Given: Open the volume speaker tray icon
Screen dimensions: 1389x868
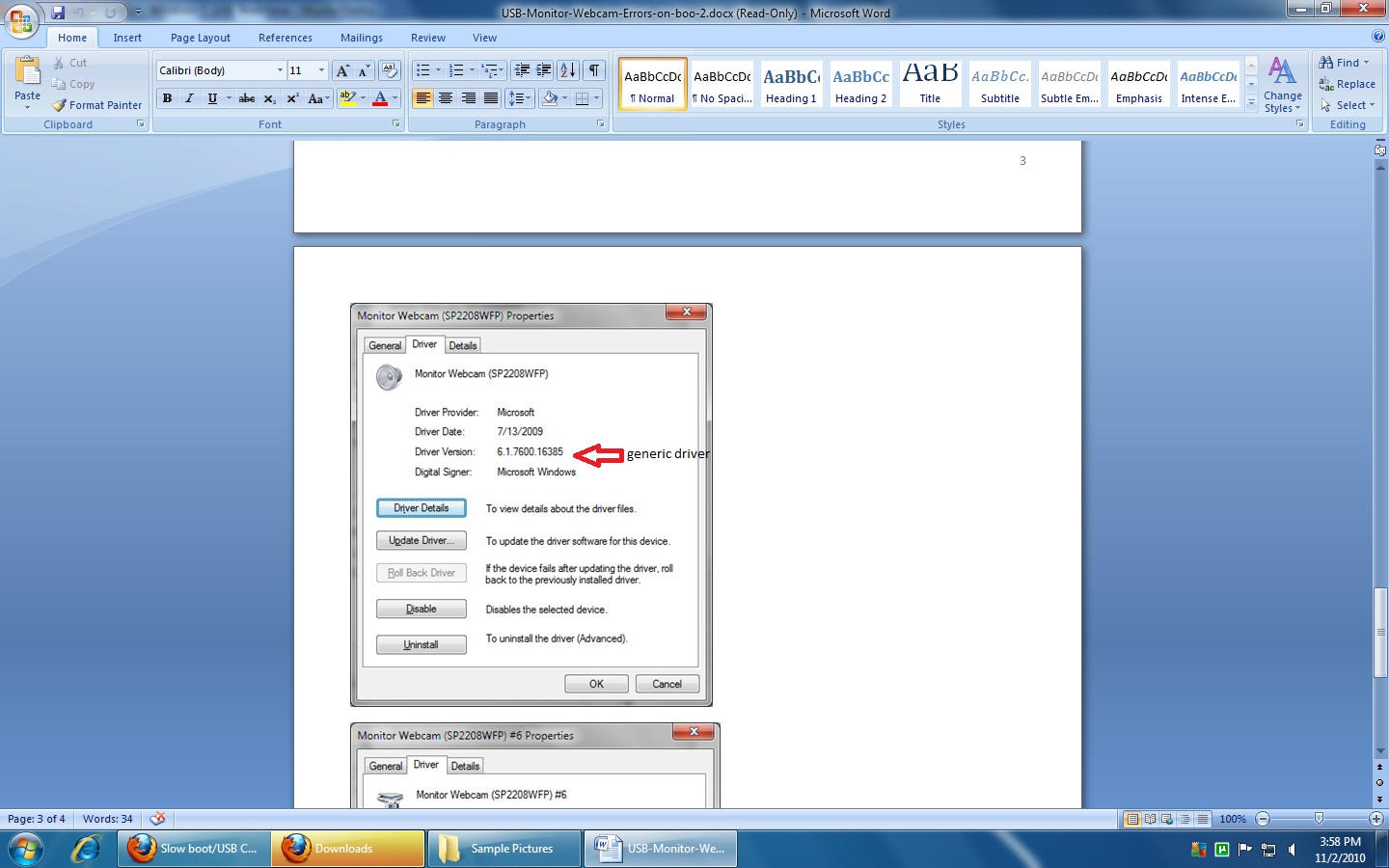Looking at the screenshot, I should click(x=1292, y=850).
